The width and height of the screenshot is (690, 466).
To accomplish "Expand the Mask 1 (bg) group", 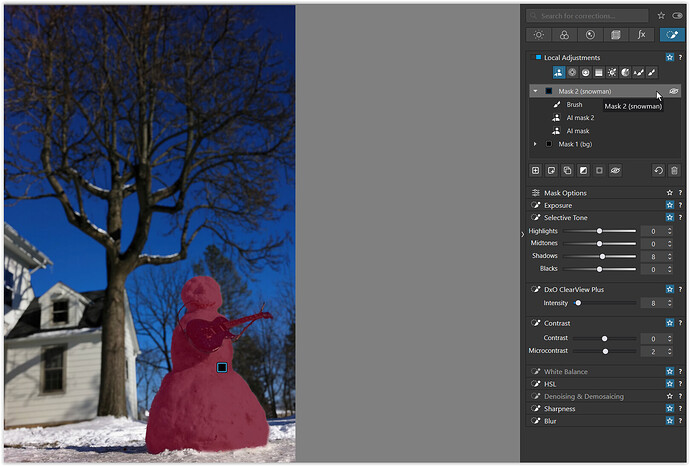I will (535, 144).
